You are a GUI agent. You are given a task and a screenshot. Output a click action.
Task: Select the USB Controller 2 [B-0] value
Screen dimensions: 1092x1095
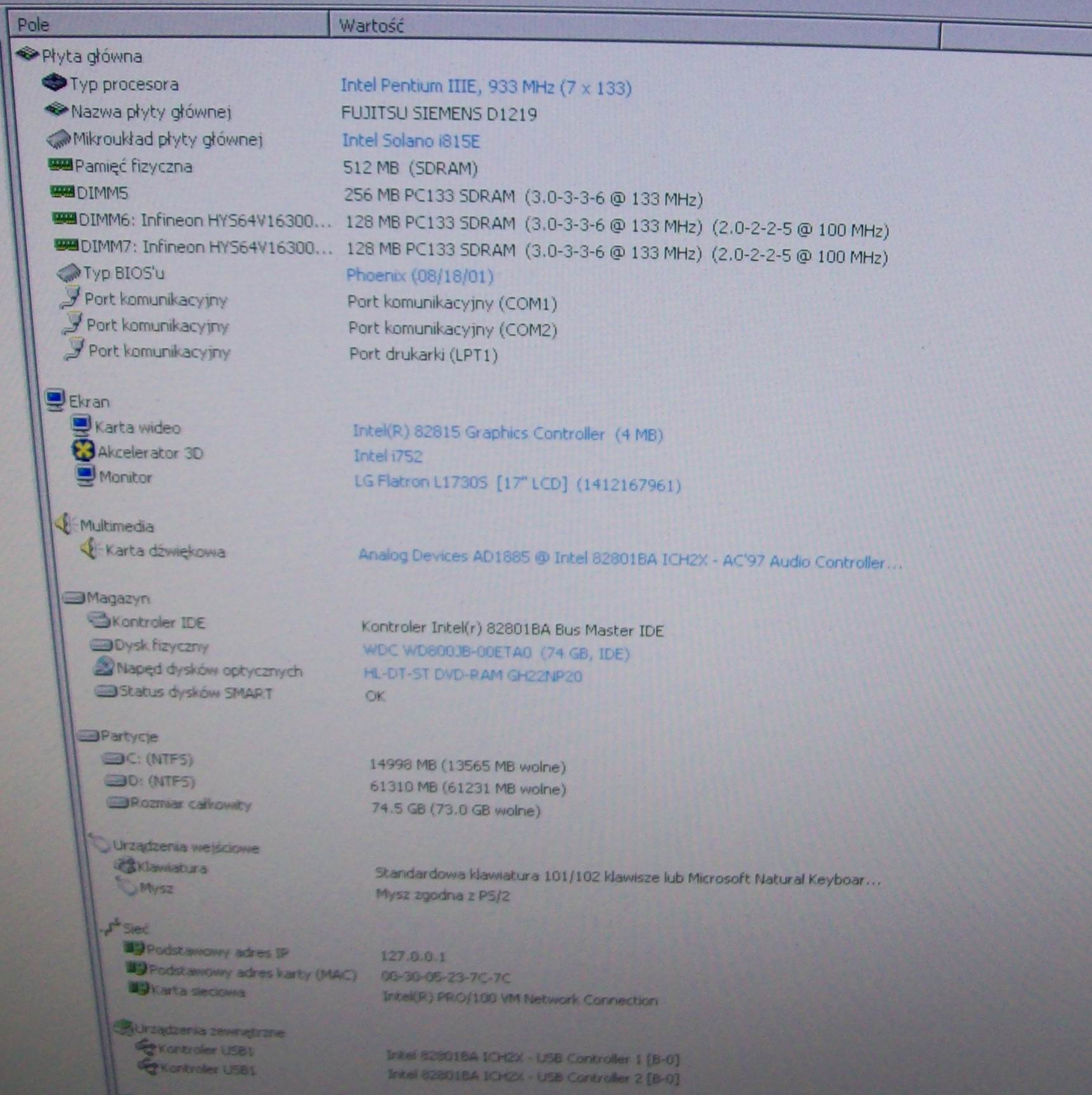(534, 1075)
